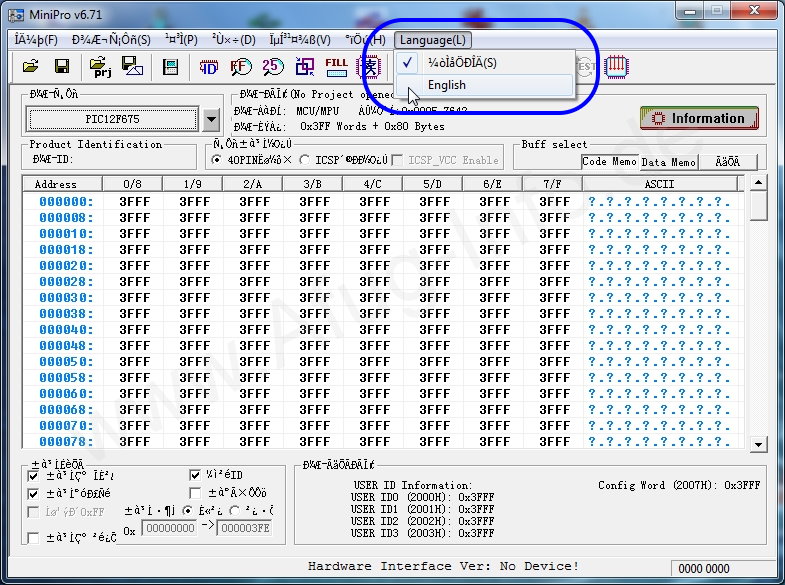Click the green buffer list toolbar icon
Screen dimensions: 785x585
pos(171,67)
